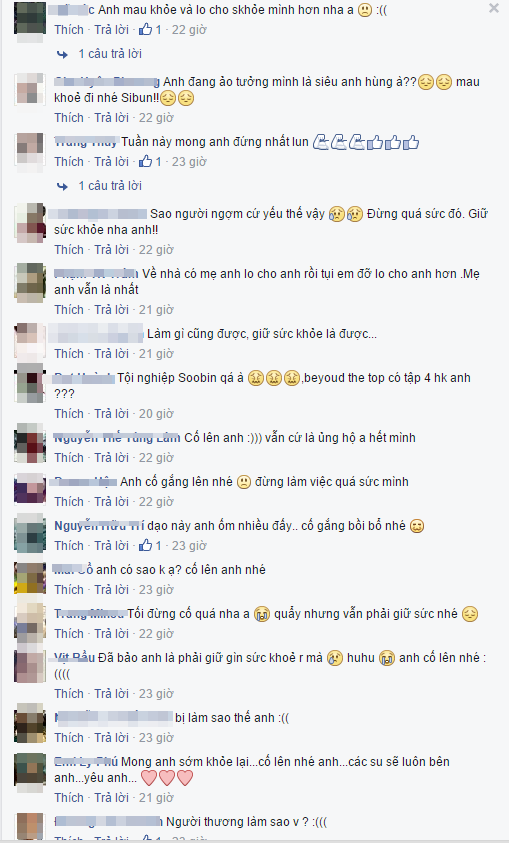
Task: Open profile Nguyễn Hữu Trí name link
Action: [x=99, y=525]
